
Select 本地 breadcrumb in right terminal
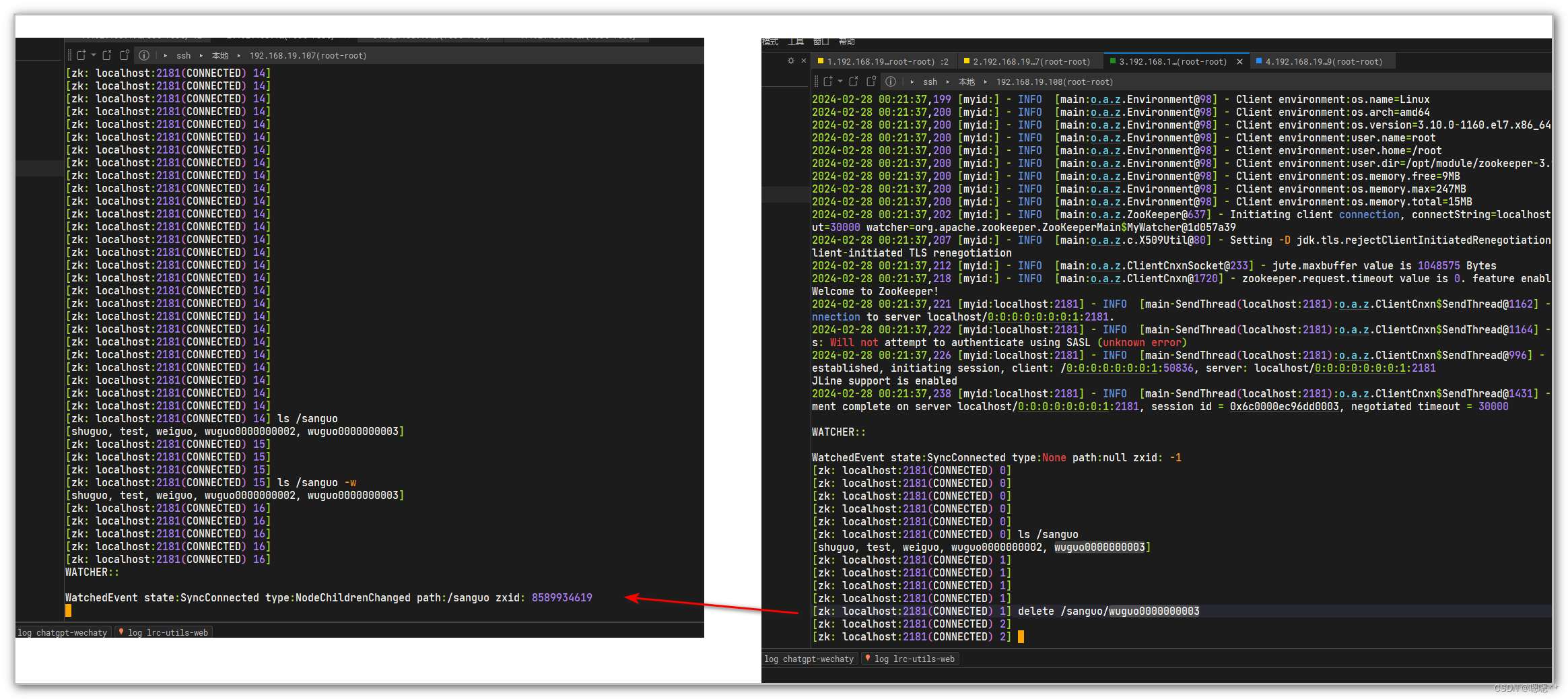tap(967, 82)
